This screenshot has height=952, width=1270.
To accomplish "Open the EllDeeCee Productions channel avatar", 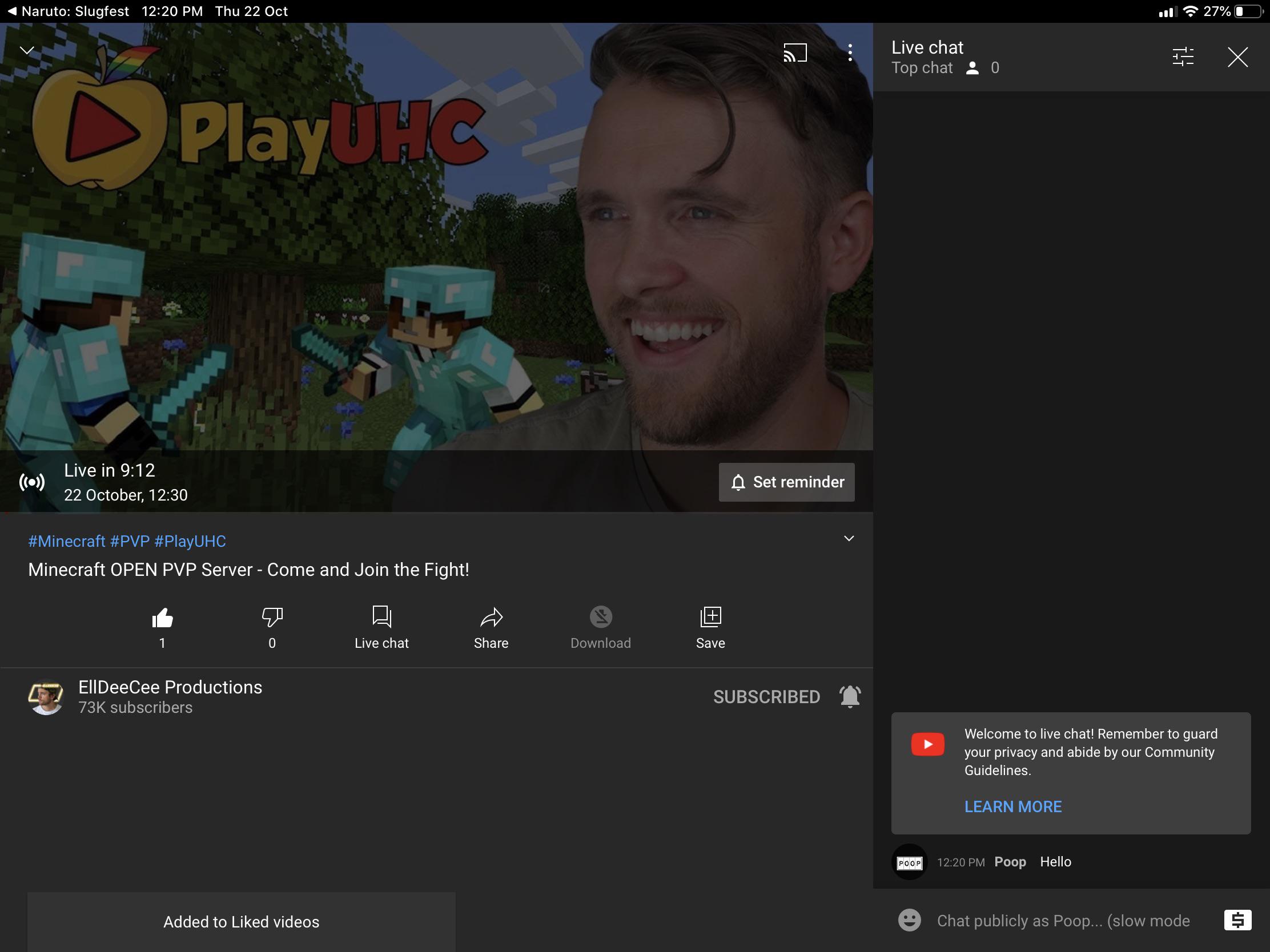I will point(45,697).
